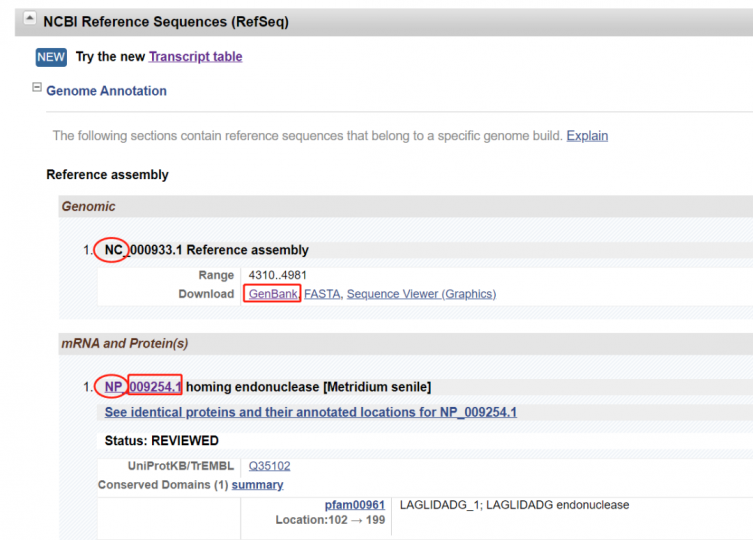Download the GenBank record
The image size is (753, 540).
point(272,294)
